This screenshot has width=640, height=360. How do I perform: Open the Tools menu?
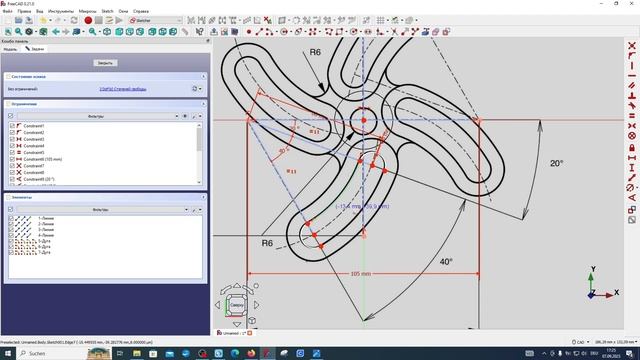pos(61,11)
